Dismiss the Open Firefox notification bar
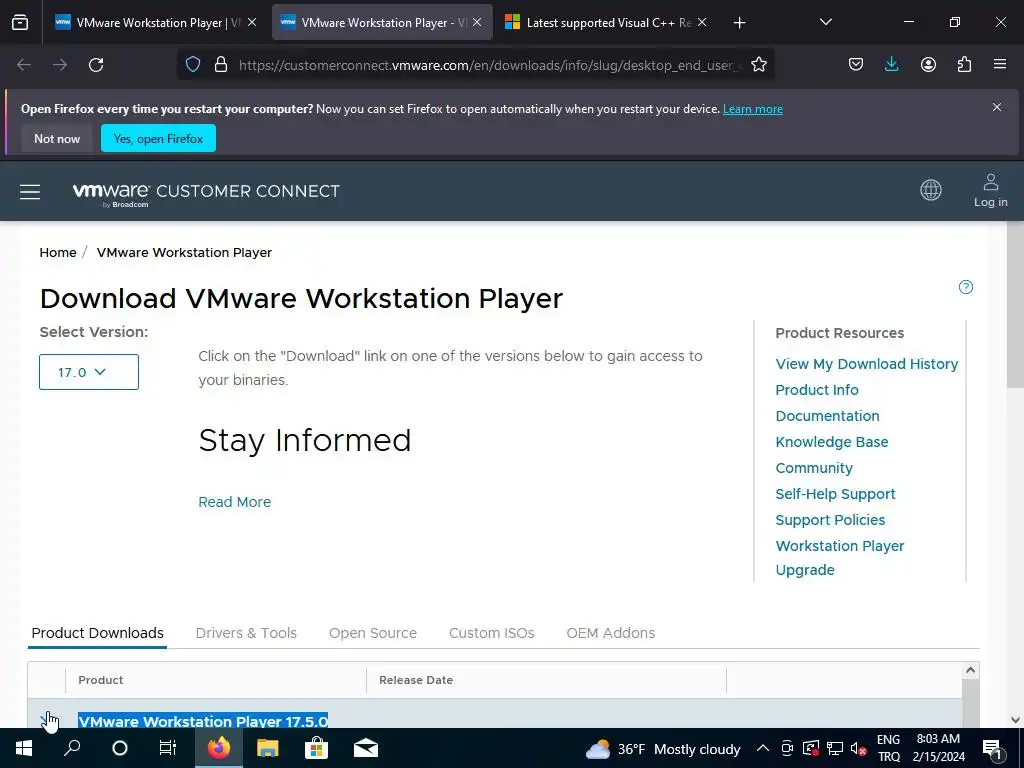The width and height of the screenshot is (1024, 768). [x=997, y=107]
